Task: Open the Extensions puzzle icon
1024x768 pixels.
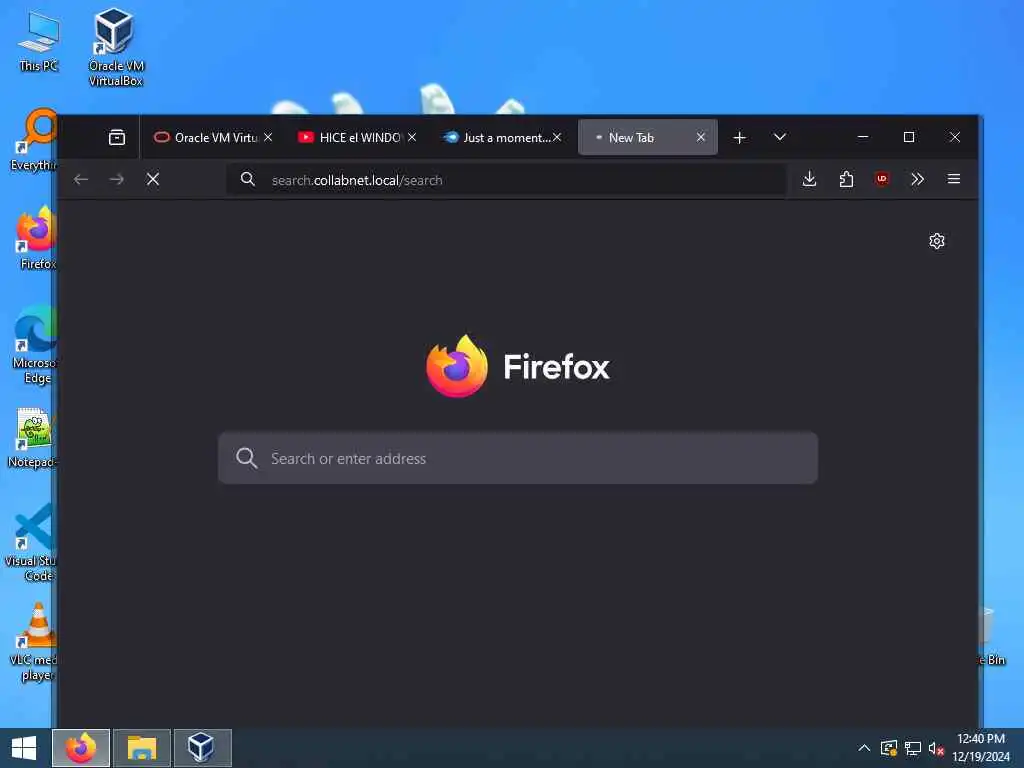Action: (846, 179)
